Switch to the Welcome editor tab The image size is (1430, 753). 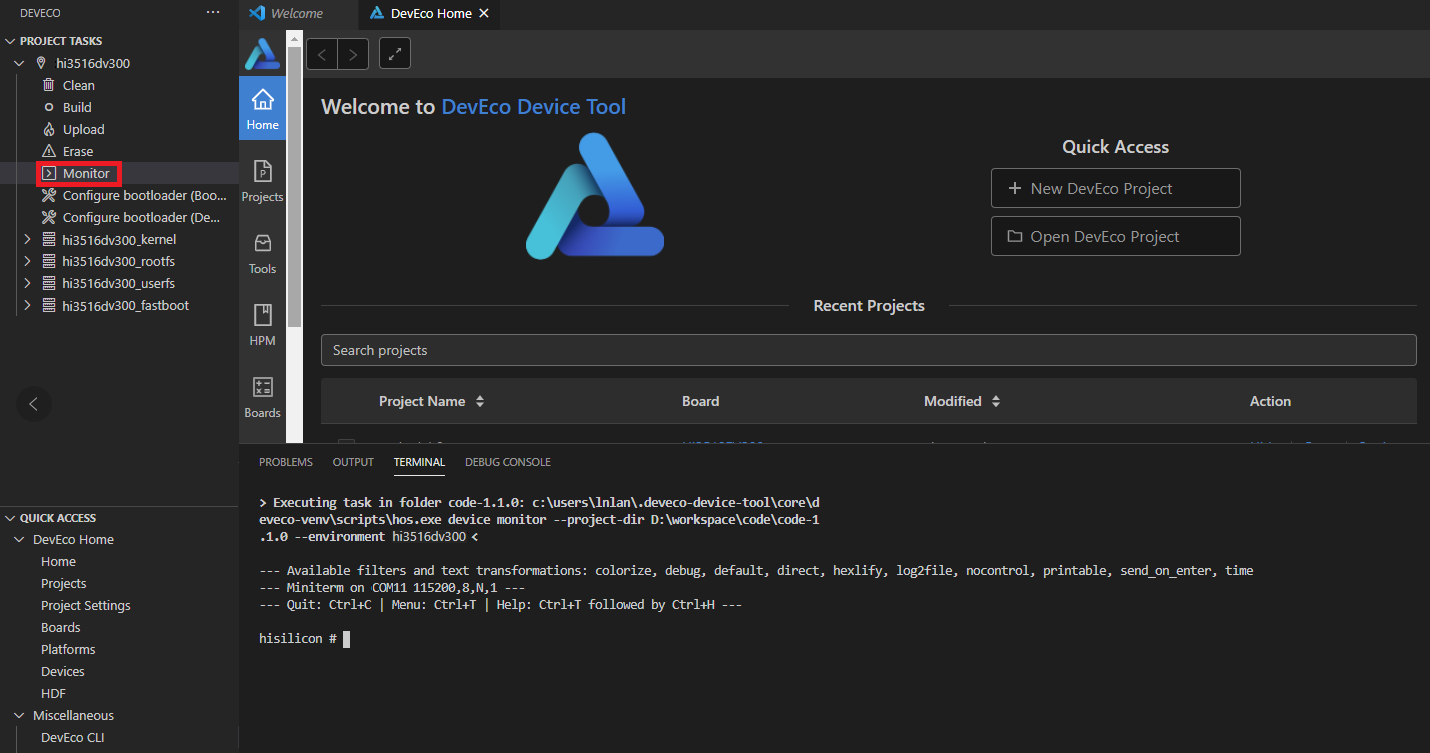297,14
